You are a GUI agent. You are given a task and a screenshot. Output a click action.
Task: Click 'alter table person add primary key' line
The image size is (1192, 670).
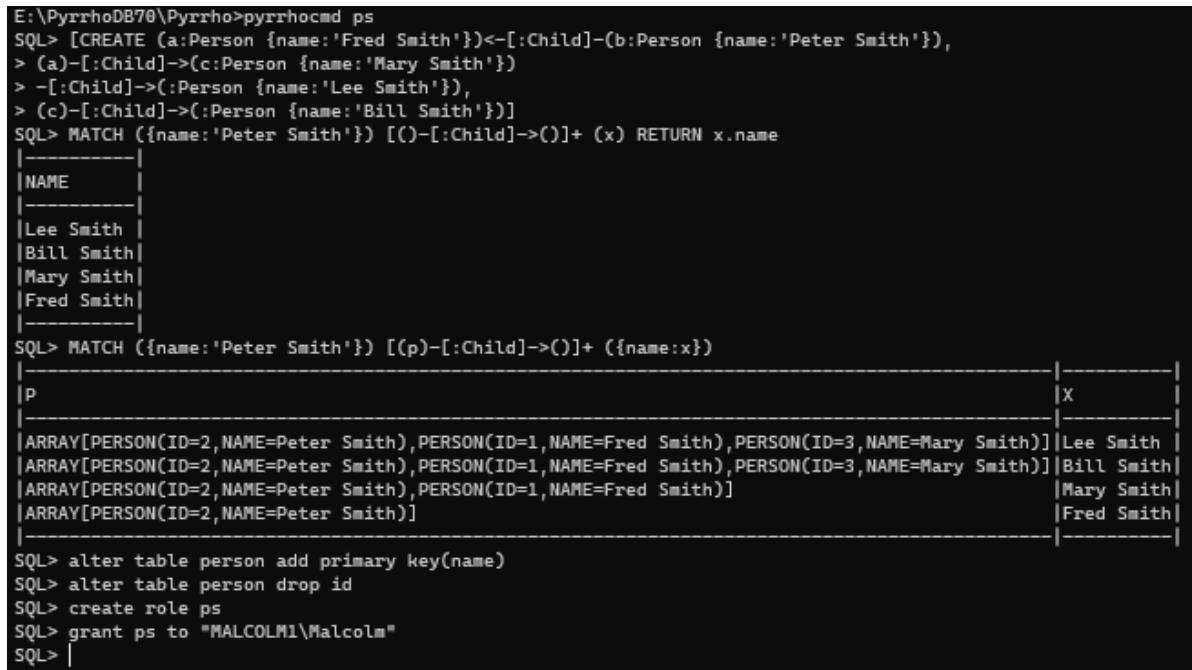[x=259, y=560]
